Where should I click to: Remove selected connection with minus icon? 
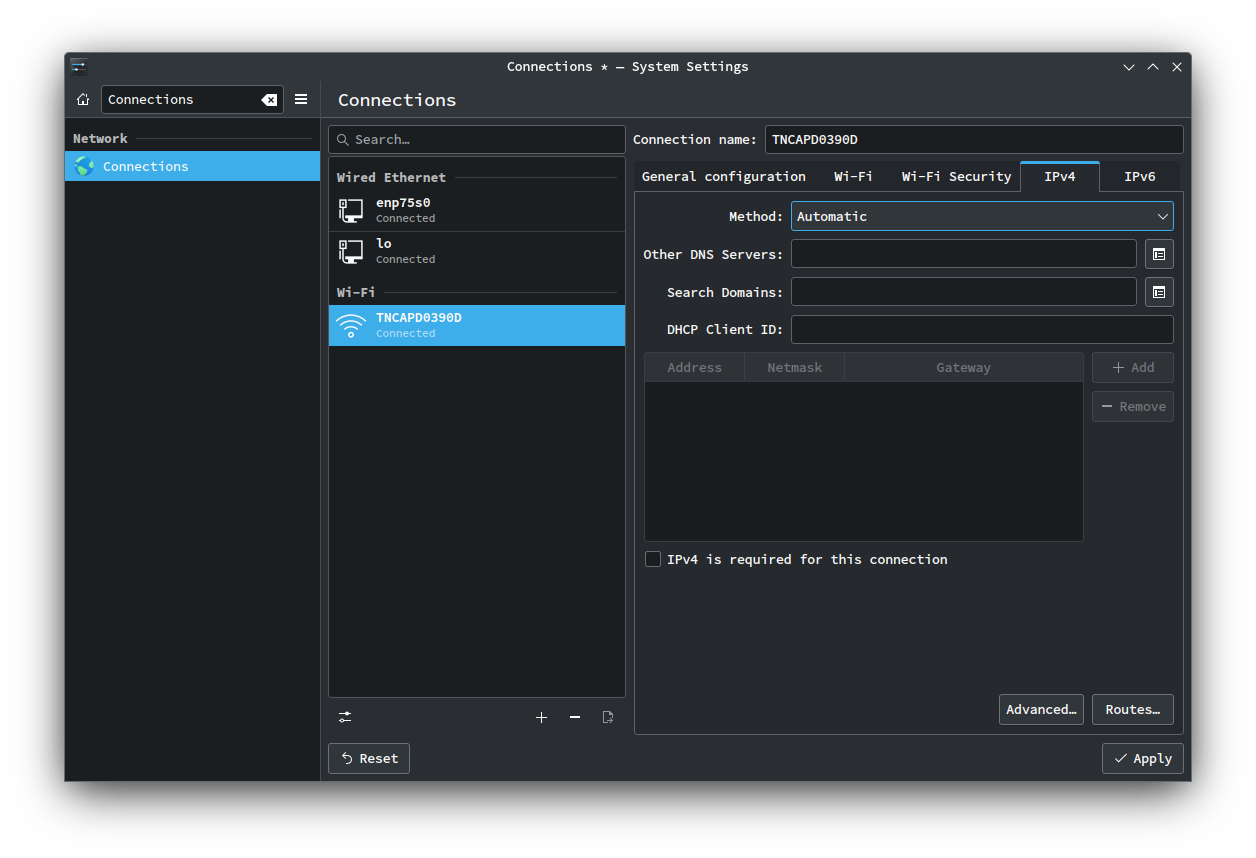[575, 717]
